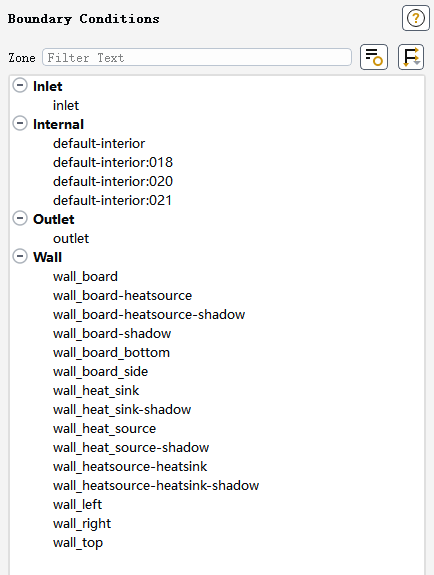Click the toggle tree view icon

(411, 57)
